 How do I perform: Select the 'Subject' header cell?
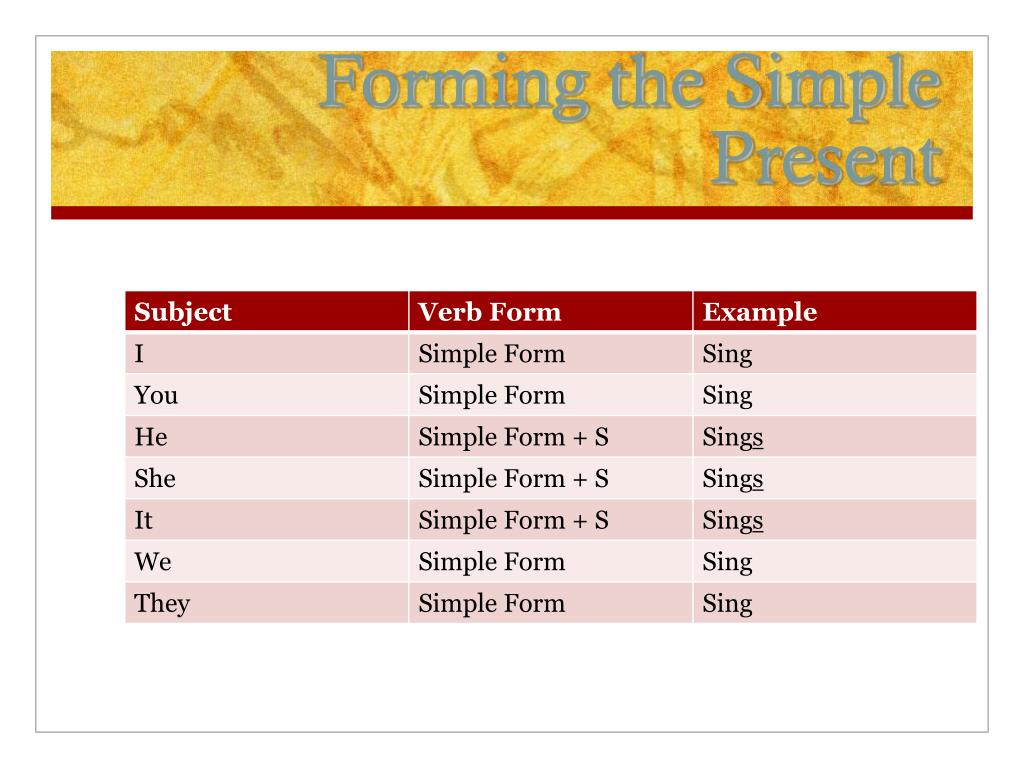pos(266,311)
